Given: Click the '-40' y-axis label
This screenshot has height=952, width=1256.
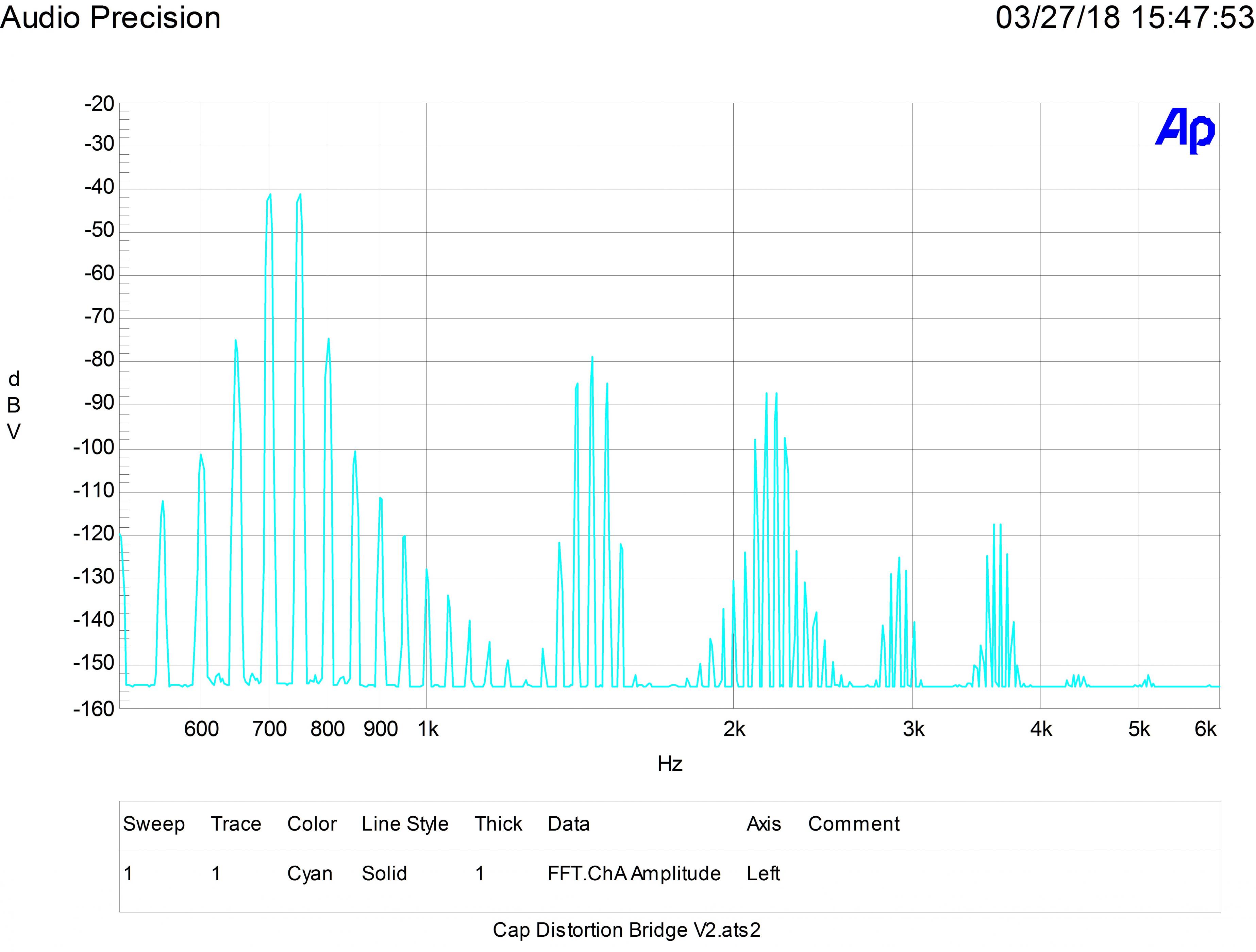Looking at the screenshot, I should (99, 186).
